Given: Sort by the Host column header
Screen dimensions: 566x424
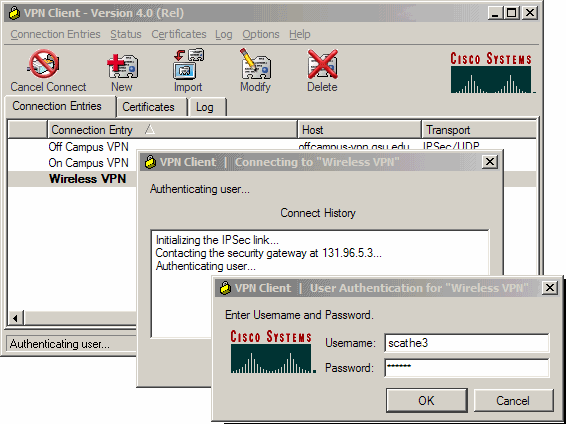Looking at the screenshot, I should pyautogui.click(x=359, y=130).
